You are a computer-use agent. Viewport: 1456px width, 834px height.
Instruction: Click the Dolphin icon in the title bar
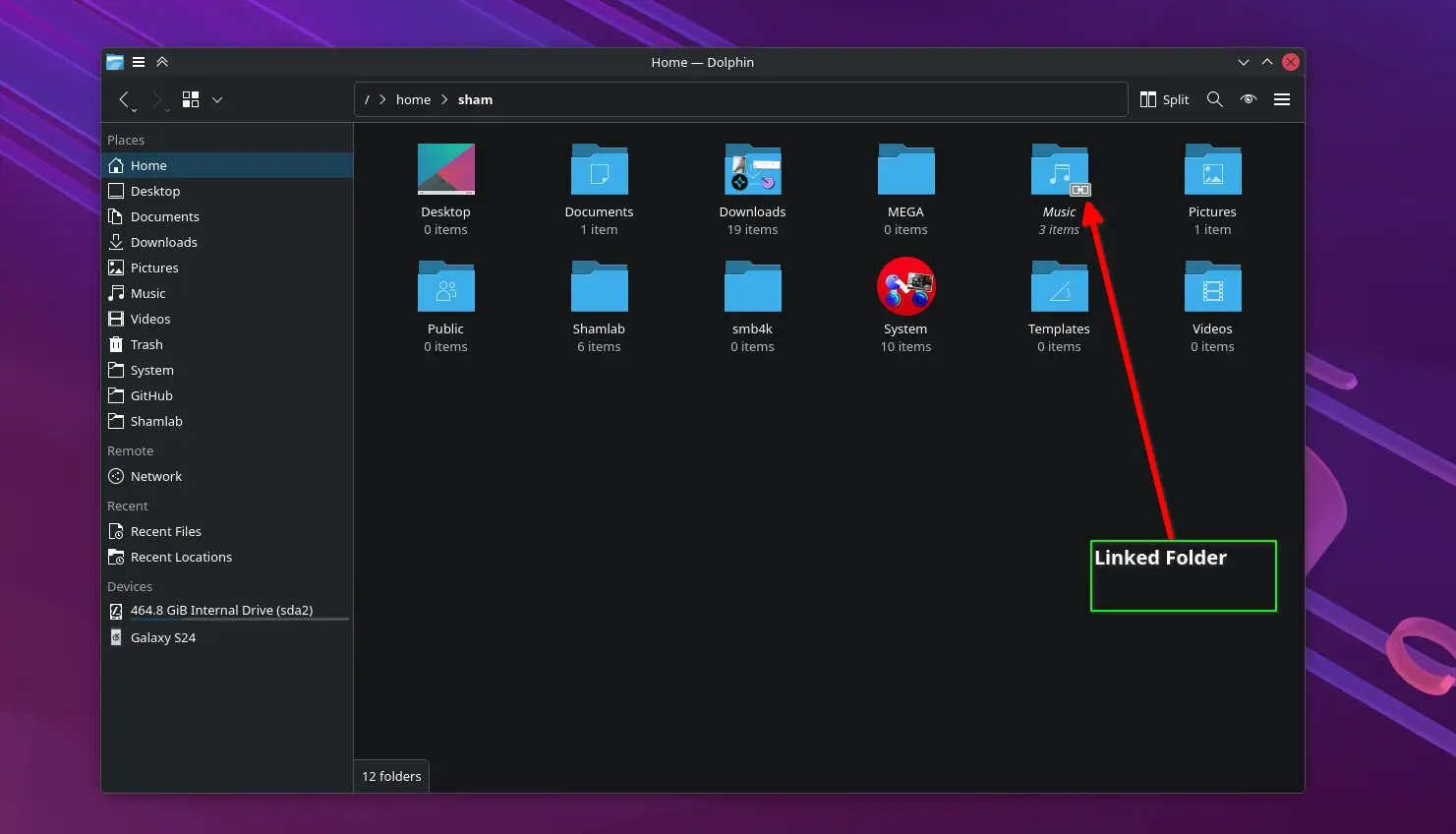pos(115,62)
